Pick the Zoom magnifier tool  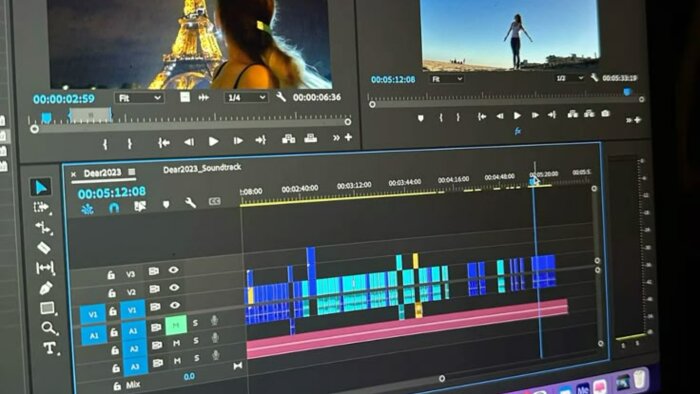tap(49, 328)
